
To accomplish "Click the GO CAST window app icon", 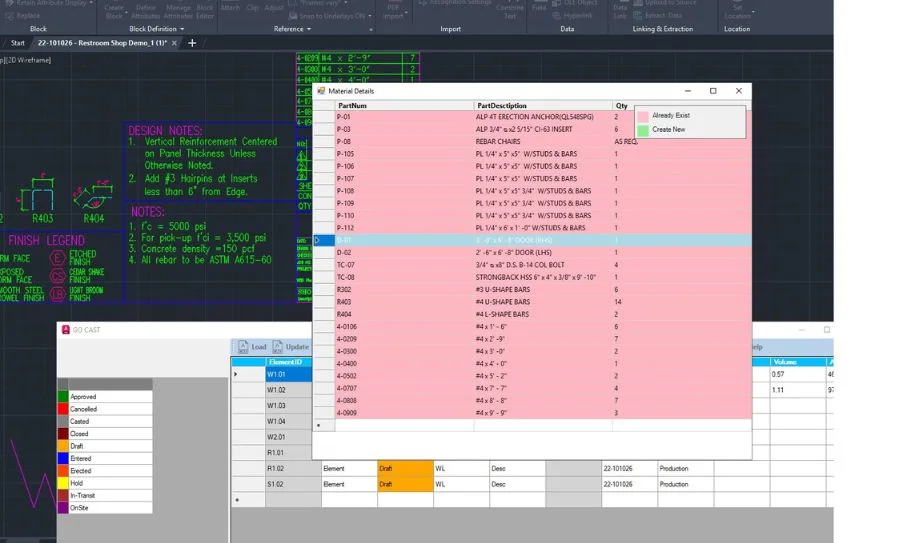I will tap(65, 330).
